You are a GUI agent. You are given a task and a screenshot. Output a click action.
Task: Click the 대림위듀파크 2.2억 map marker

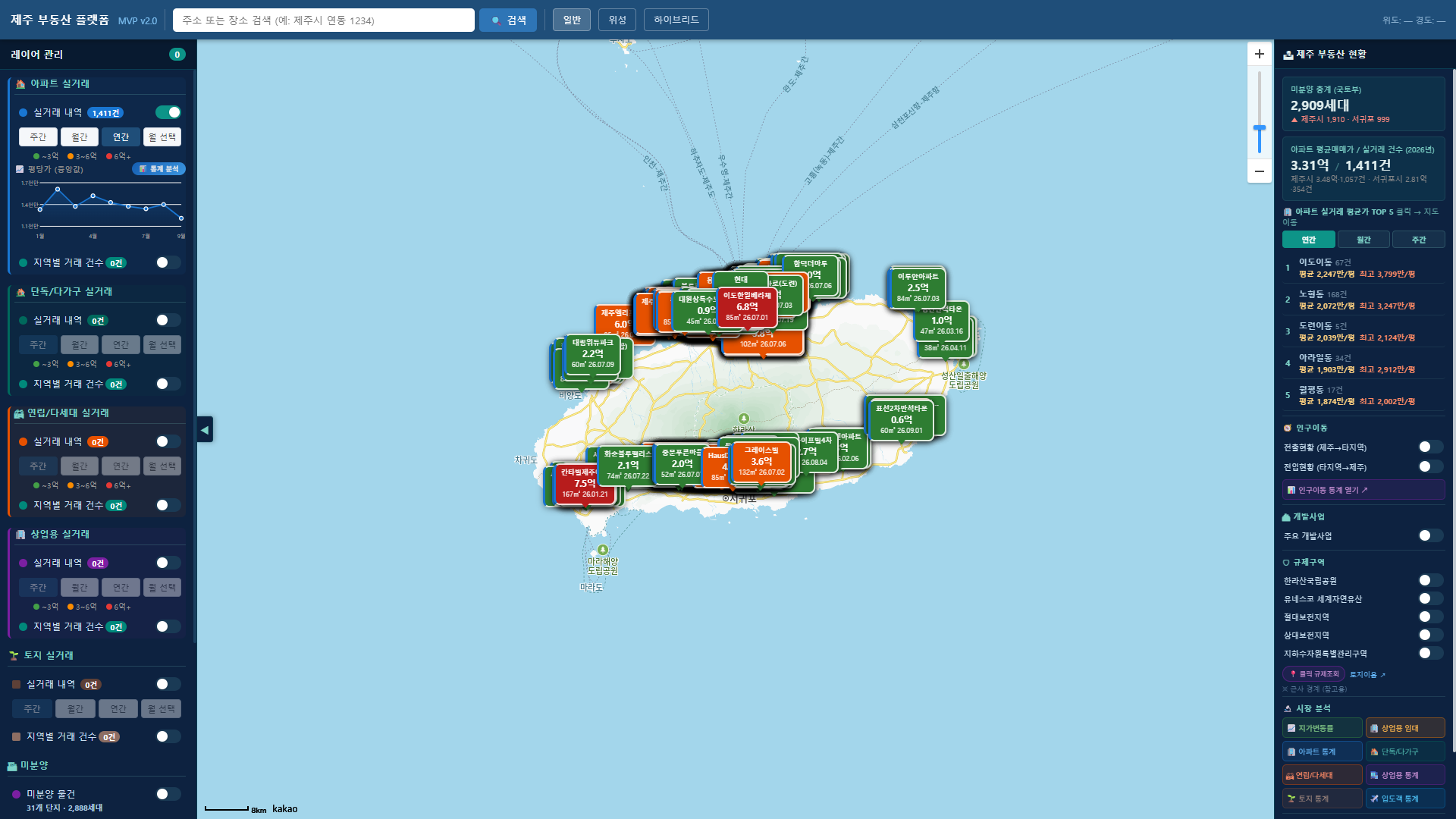592,353
